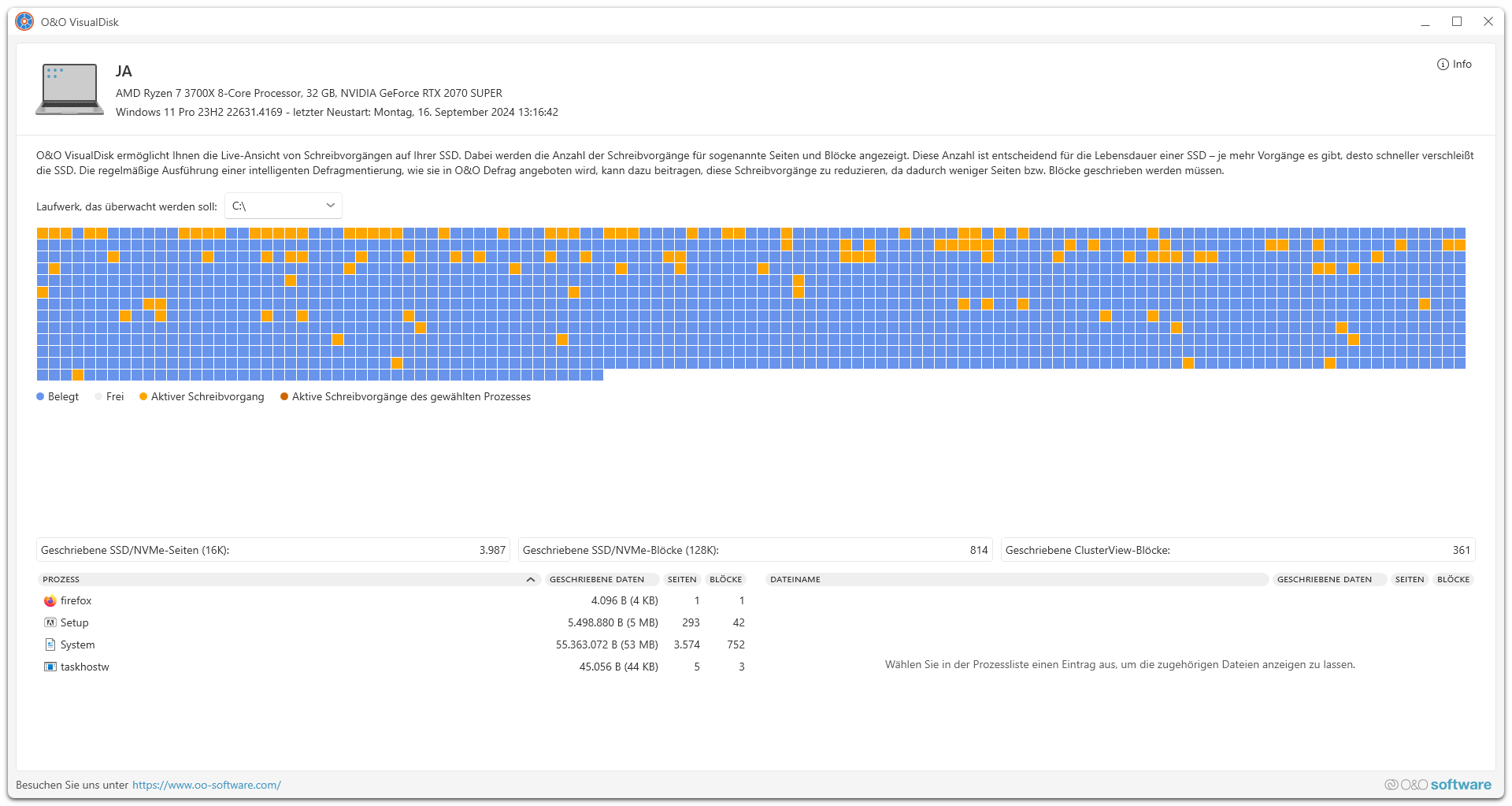
Task: Click the Geschriebene SSD/NVMe-Blöcke (128K) counter field
Action: point(755,550)
